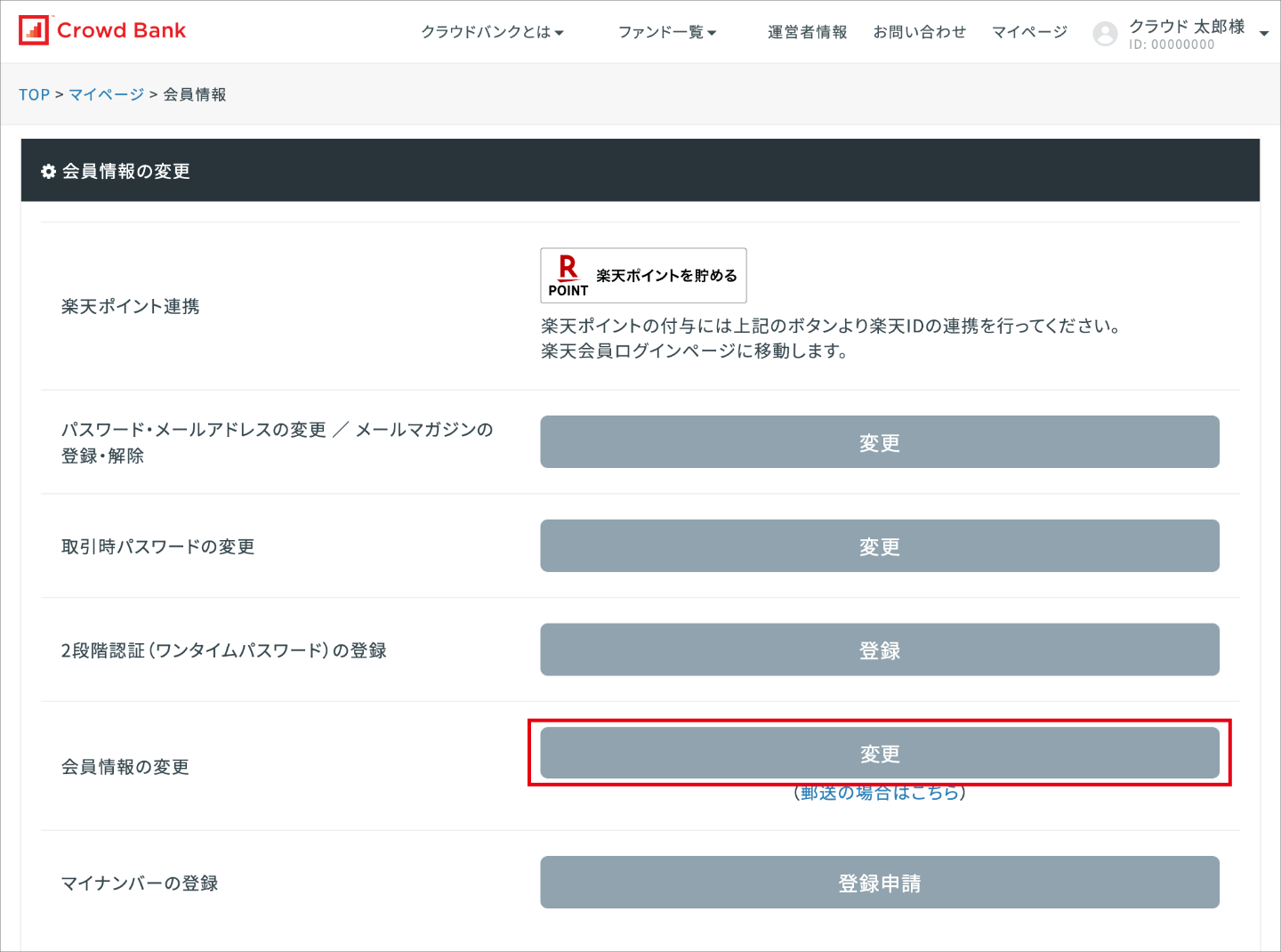
Task: Click 登録申請 for マイナンバーの登録
Action: pyautogui.click(x=879, y=883)
